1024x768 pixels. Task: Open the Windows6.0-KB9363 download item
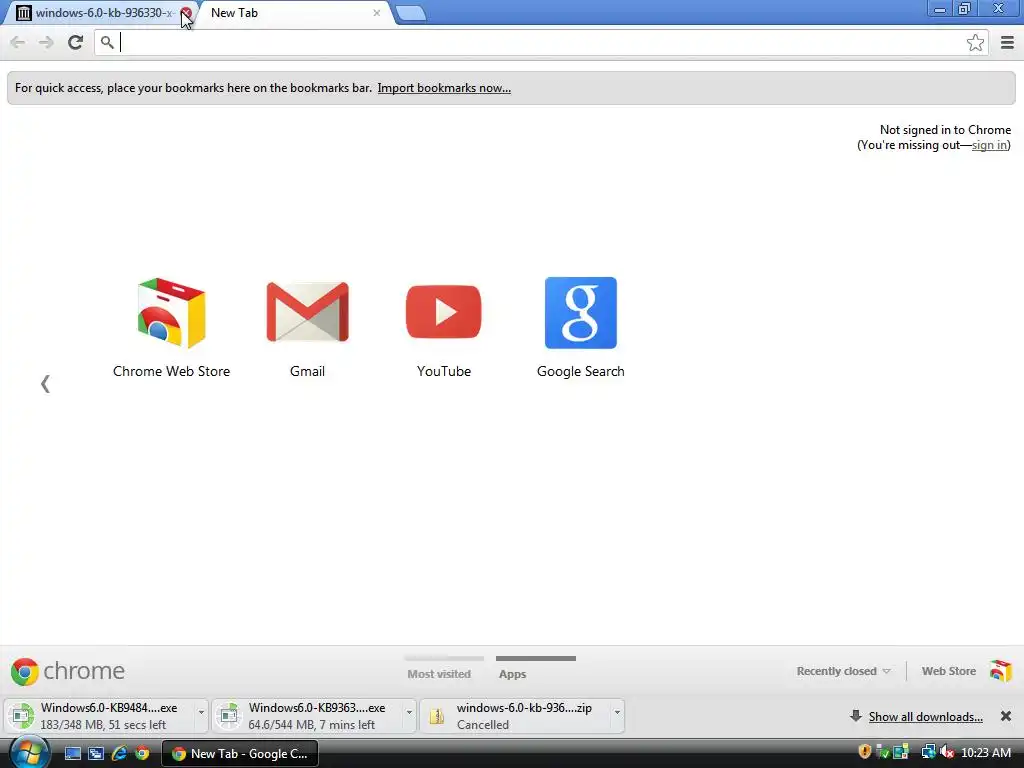pyautogui.click(x=308, y=716)
